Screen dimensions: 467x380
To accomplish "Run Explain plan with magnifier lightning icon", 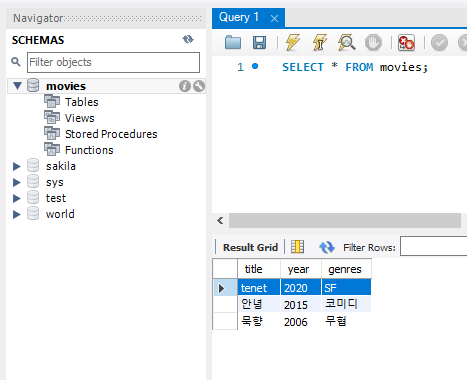I will pos(346,42).
